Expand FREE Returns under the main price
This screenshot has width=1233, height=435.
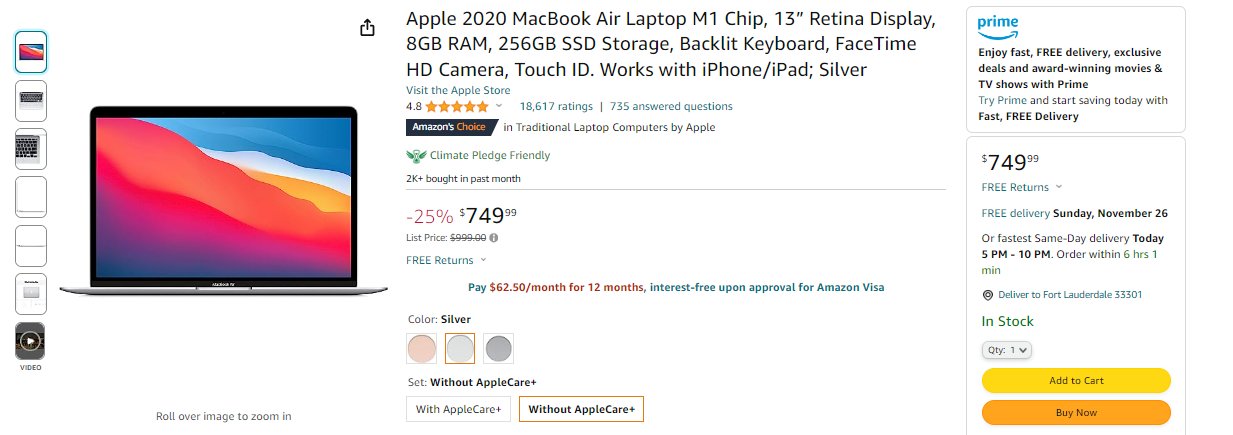tap(445, 260)
